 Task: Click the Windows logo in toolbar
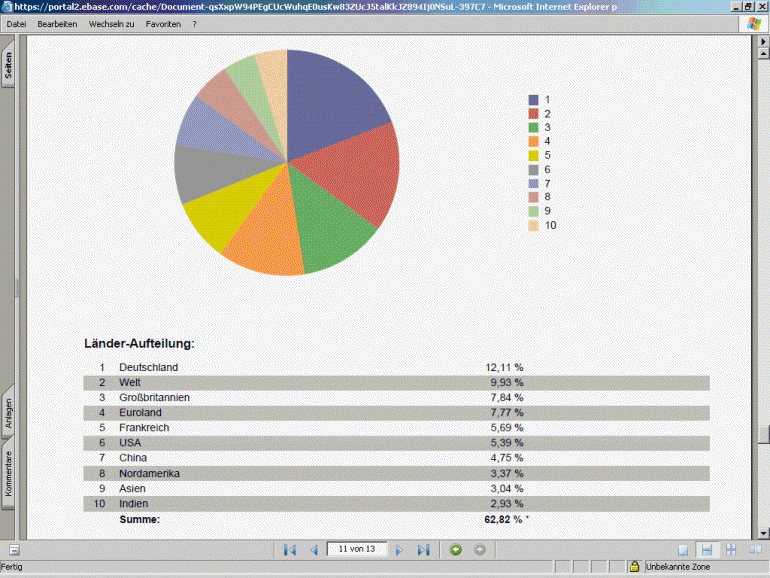(754, 24)
